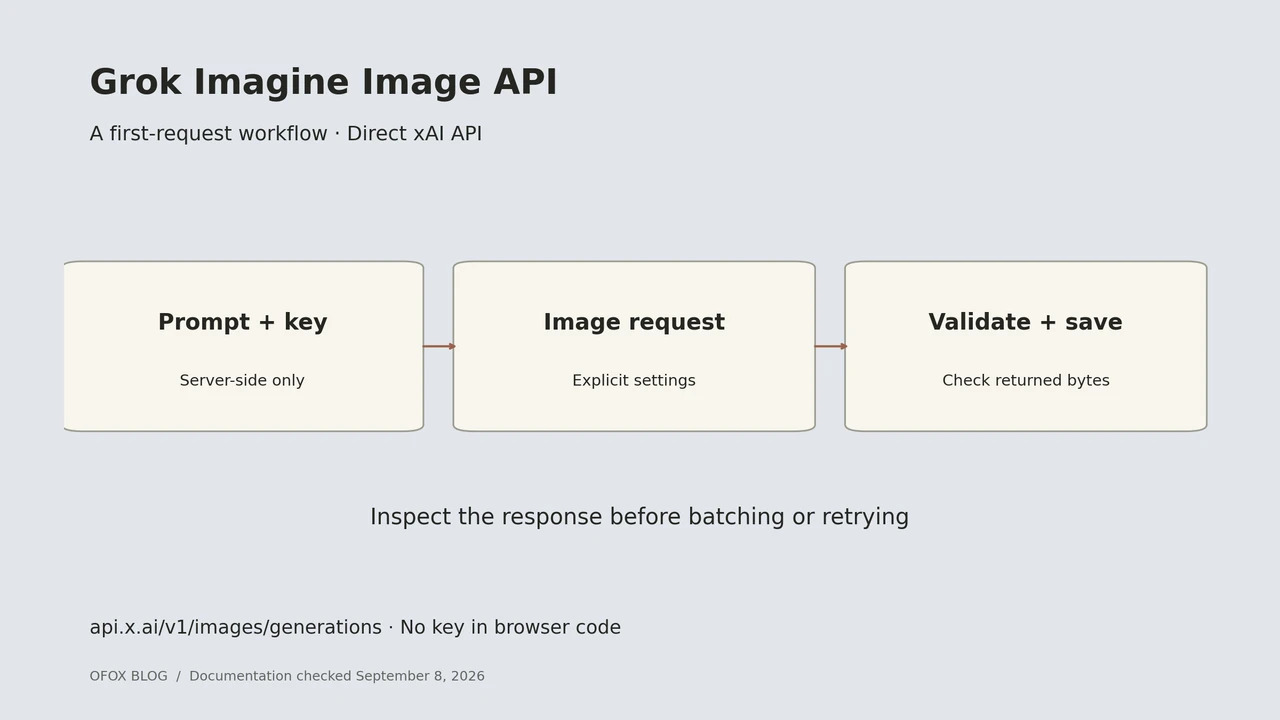Screen dimensions: 1280x720
Task: Click the 'Check returned bytes' caption
Action: click(x=1026, y=381)
